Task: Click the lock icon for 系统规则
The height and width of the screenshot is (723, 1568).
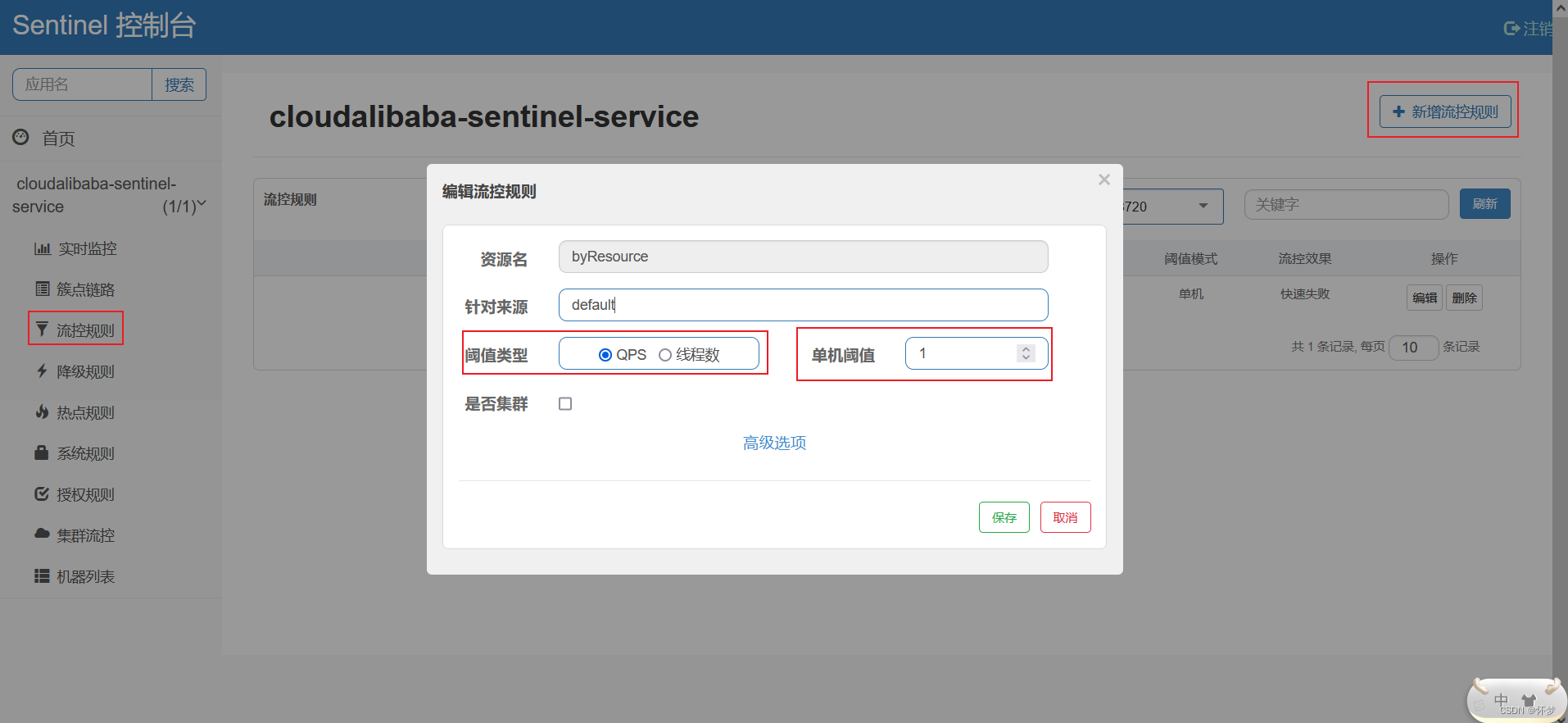Action: click(x=42, y=452)
